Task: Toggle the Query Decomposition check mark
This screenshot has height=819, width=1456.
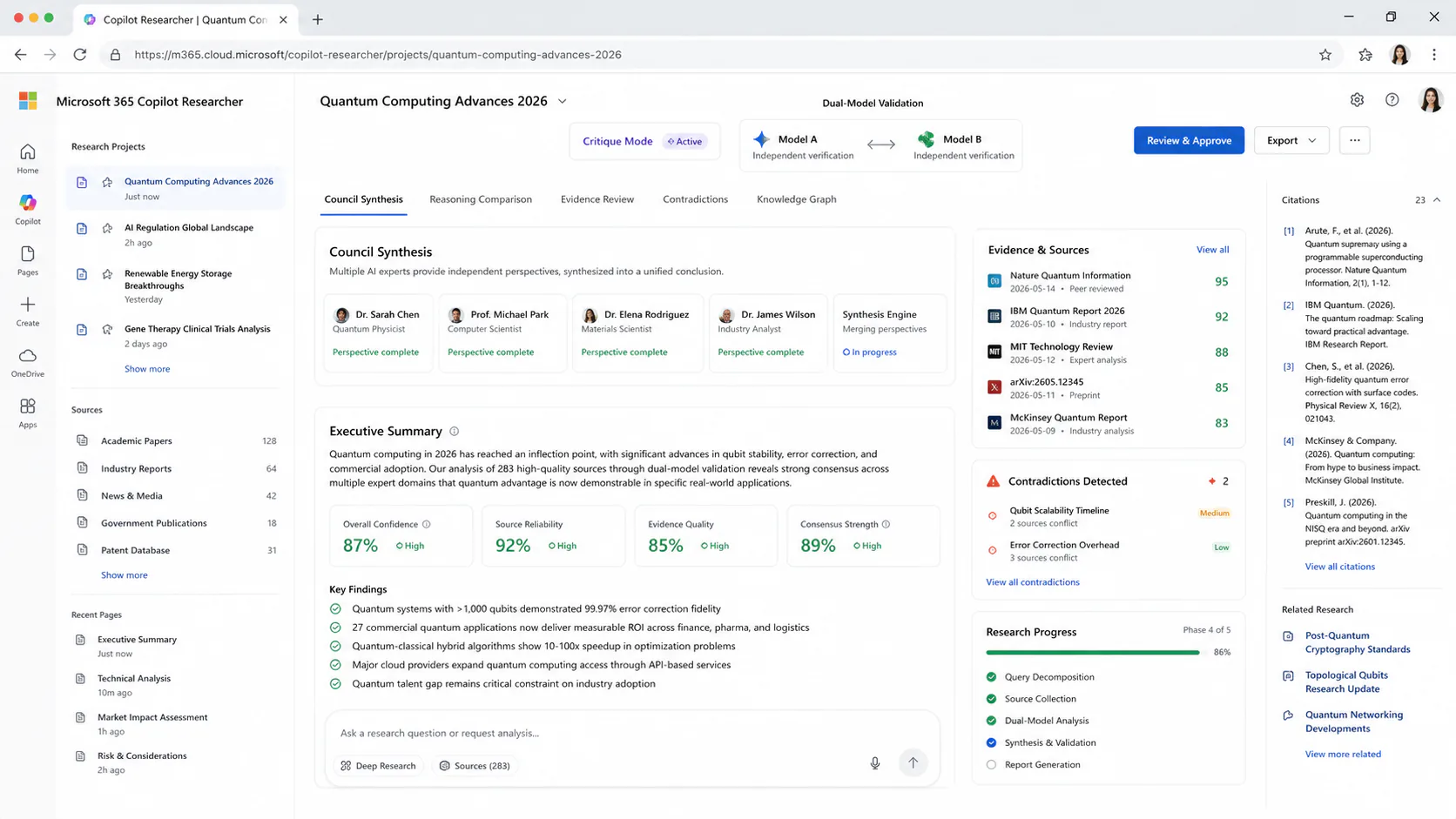Action: pyautogui.click(x=991, y=677)
